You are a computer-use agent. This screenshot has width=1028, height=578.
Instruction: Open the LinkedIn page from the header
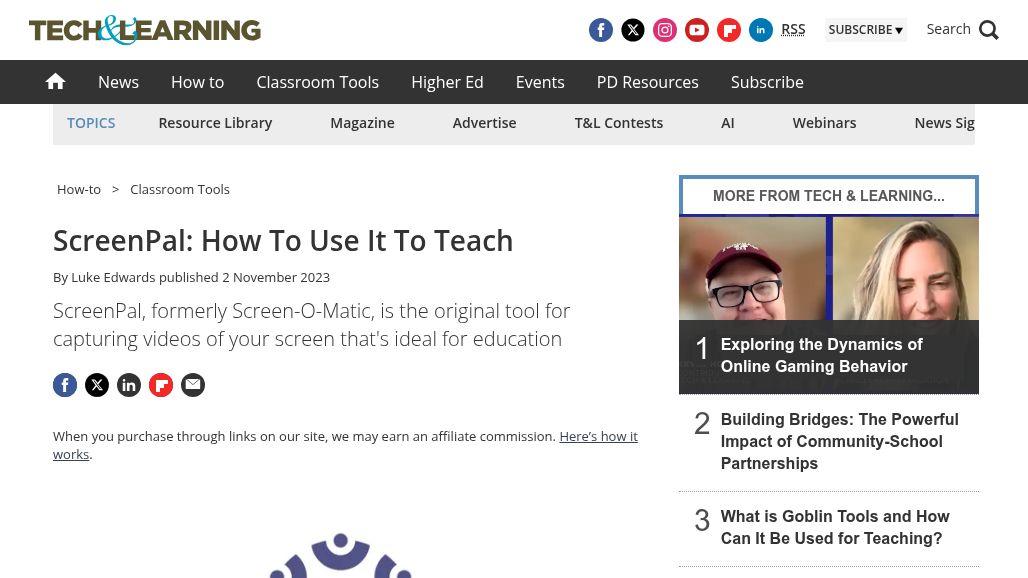(x=760, y=30)
